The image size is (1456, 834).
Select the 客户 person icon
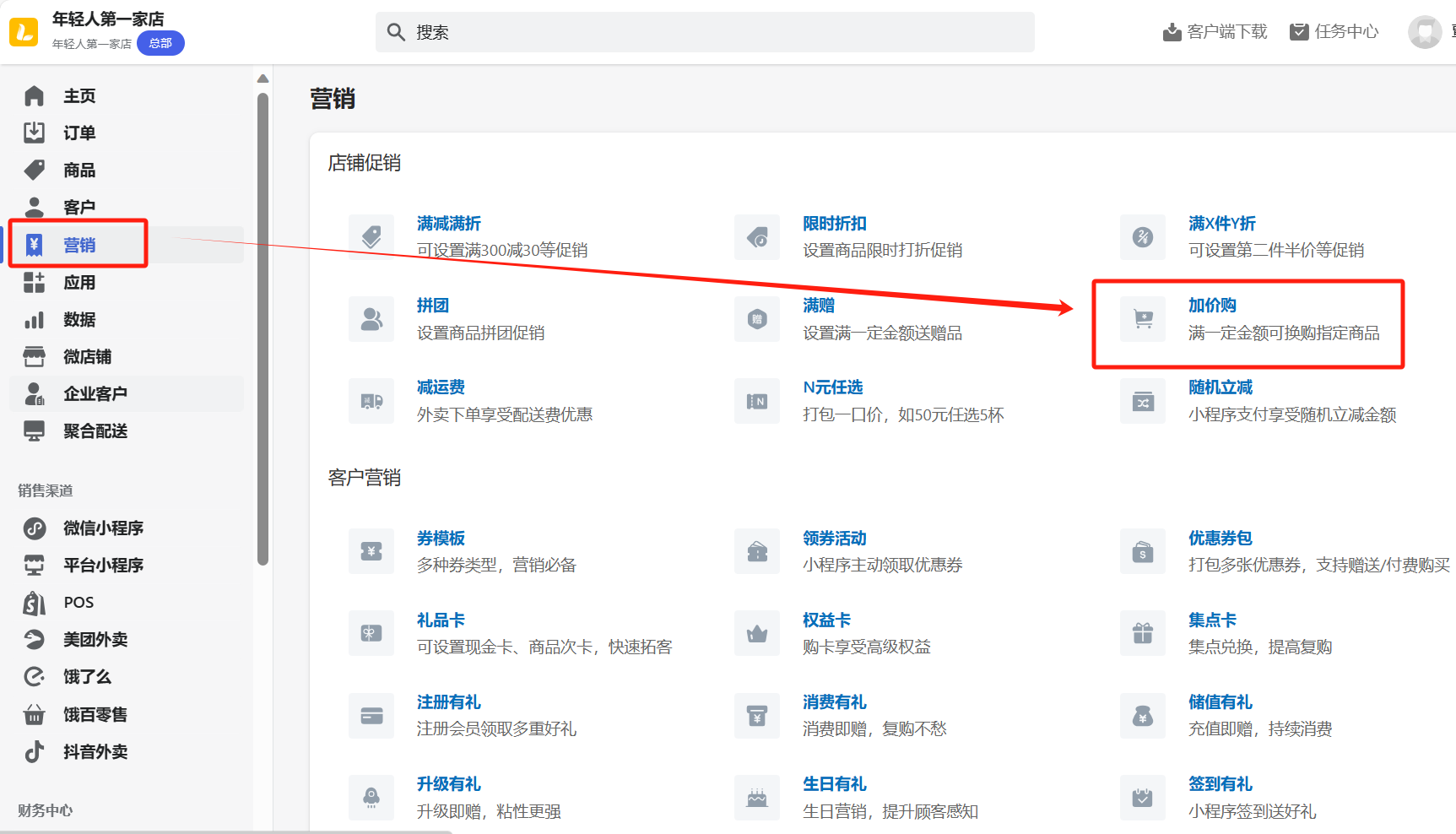point(34,207)
